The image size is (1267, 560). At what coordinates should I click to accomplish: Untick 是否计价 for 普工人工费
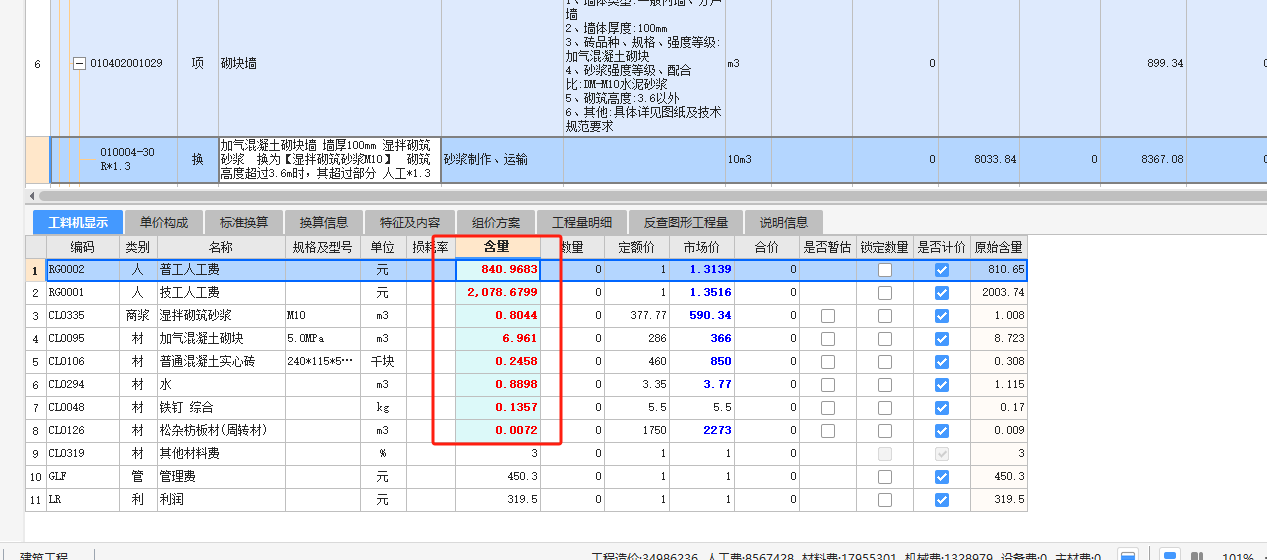[x=941, y=270]
